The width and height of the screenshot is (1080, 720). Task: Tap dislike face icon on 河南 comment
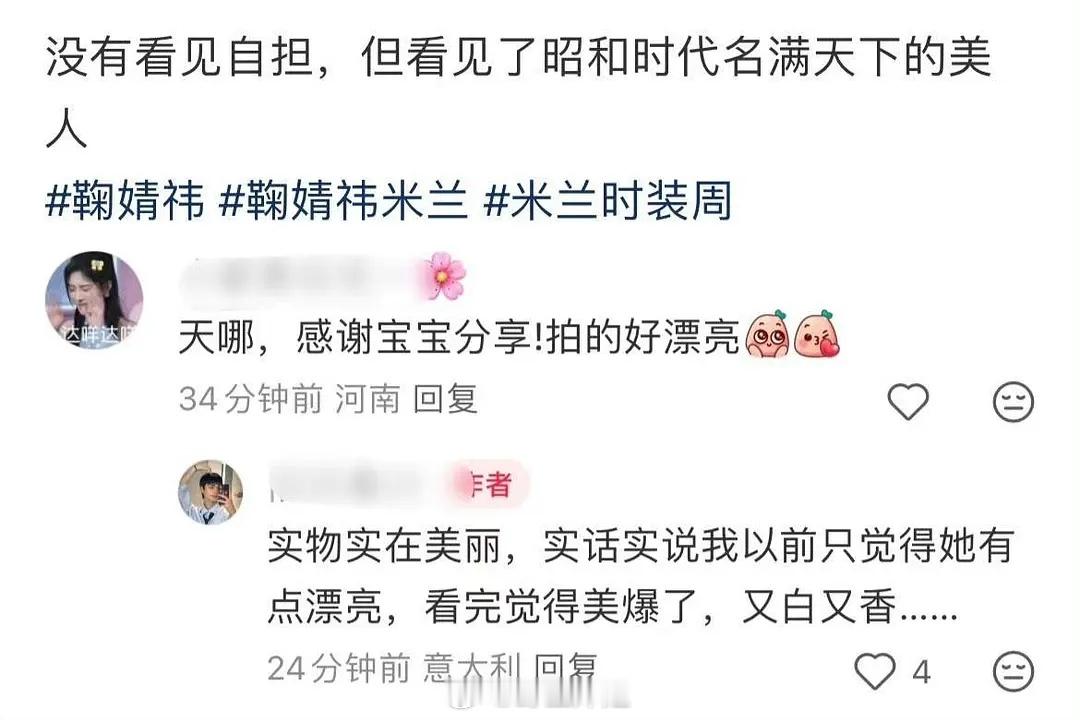coord(1012,401)
